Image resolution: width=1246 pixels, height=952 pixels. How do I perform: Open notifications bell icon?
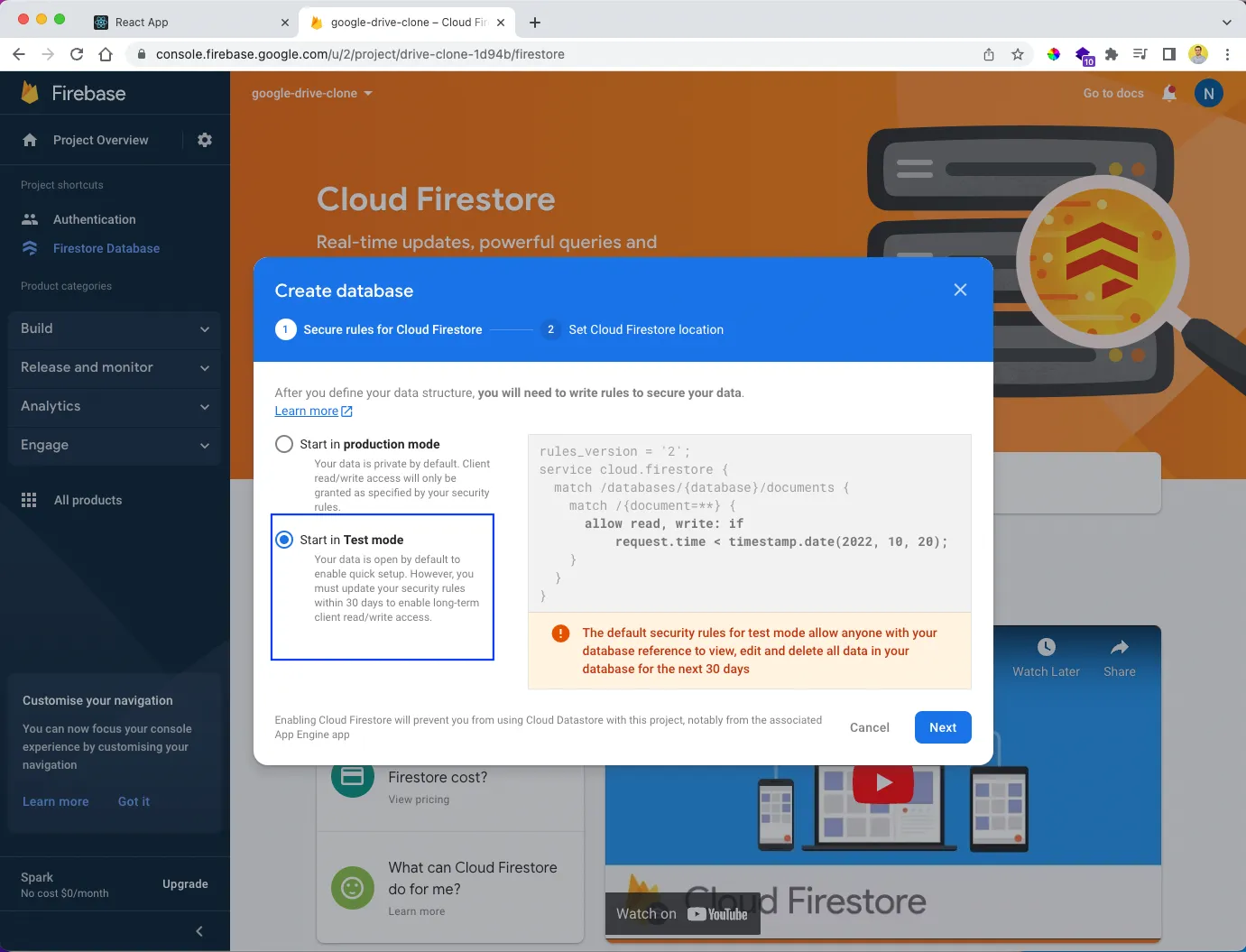pos(1169,93)
